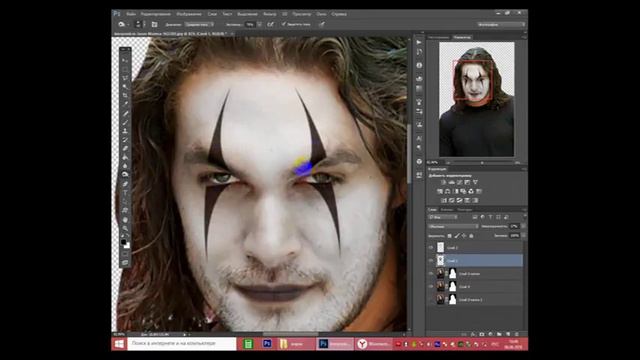Image resolution: width=640 pixels, height=360 pixels.
Task: Select the Clone Stamp tool
Action: coord(125,131)
